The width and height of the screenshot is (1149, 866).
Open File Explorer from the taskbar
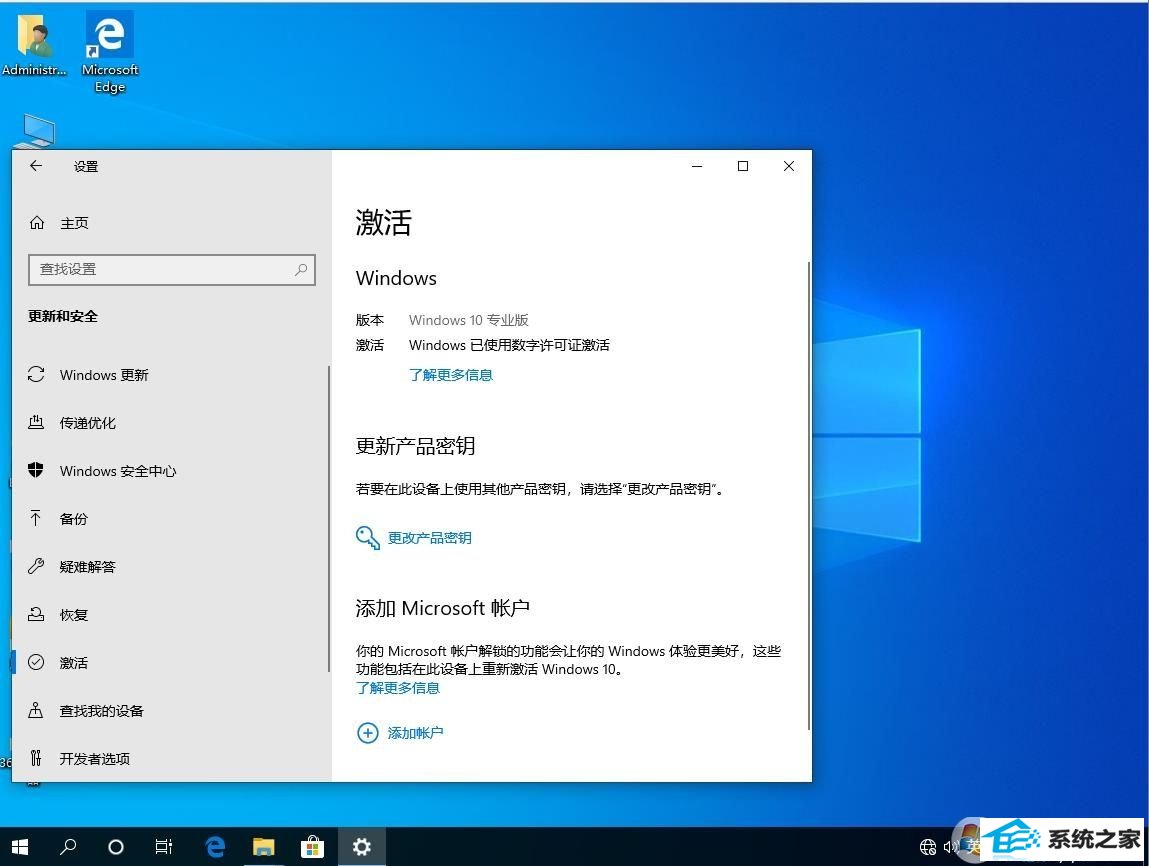tap(264, 847)
